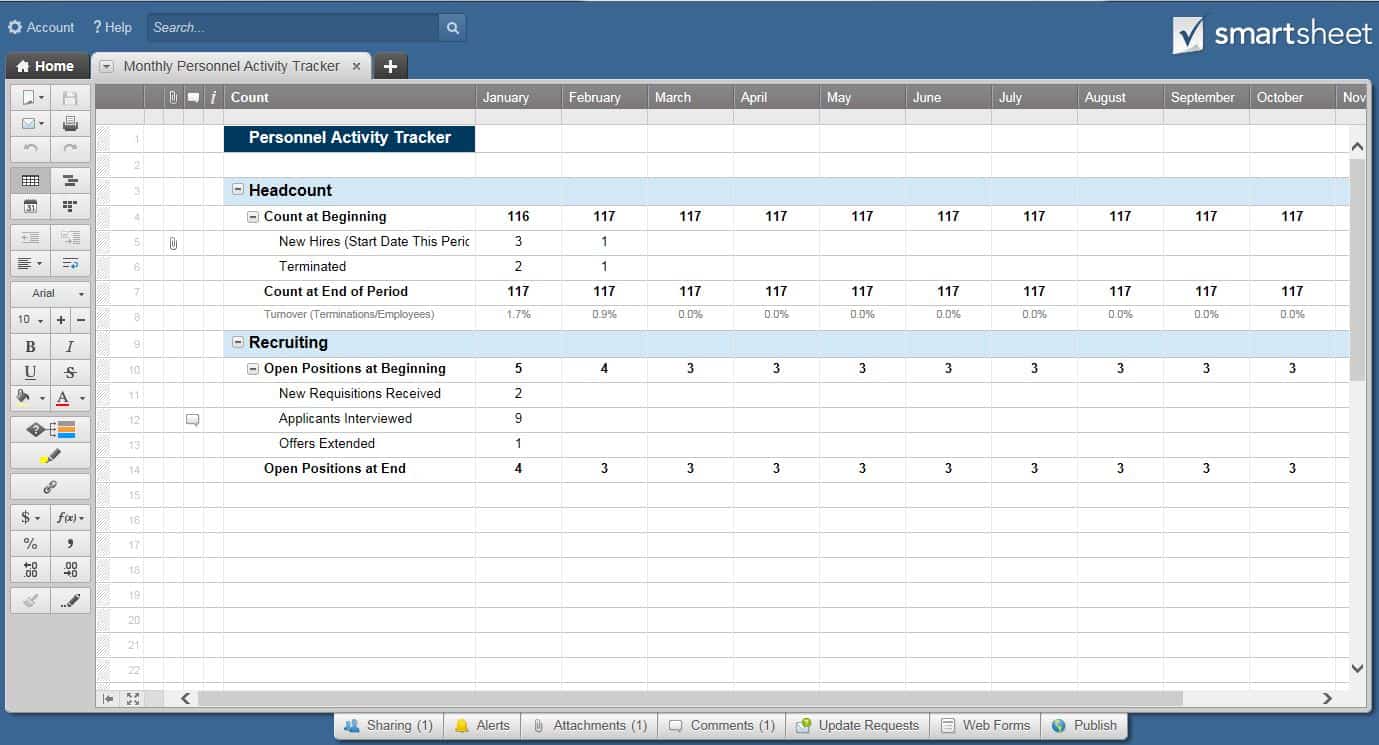1379x745 pixels.
Task: Toggle underline formatting
Action: click(x=29, y=372)
